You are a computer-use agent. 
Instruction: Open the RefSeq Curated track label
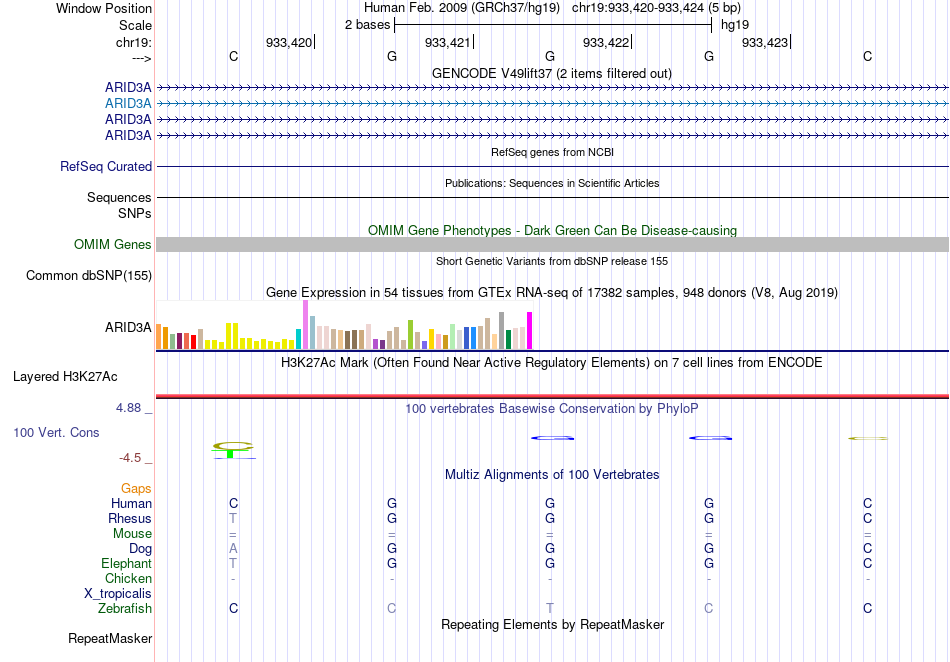click(x=106, y=167)
